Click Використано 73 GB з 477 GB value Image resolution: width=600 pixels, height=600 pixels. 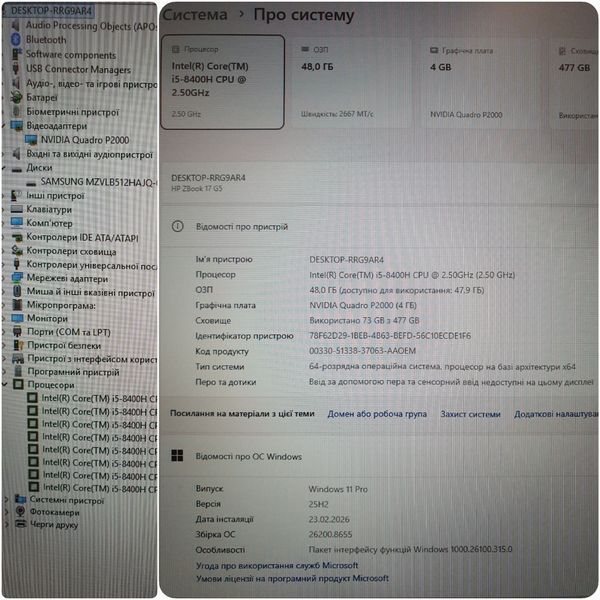tap(364, 320)
